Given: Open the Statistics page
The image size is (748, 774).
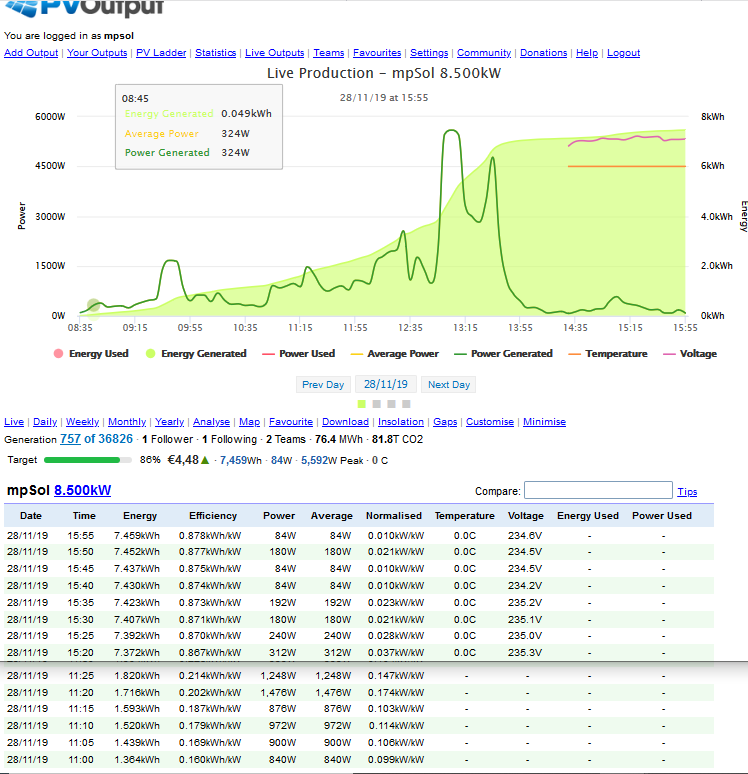Looking at the screenshot, I should pos(215,53).
